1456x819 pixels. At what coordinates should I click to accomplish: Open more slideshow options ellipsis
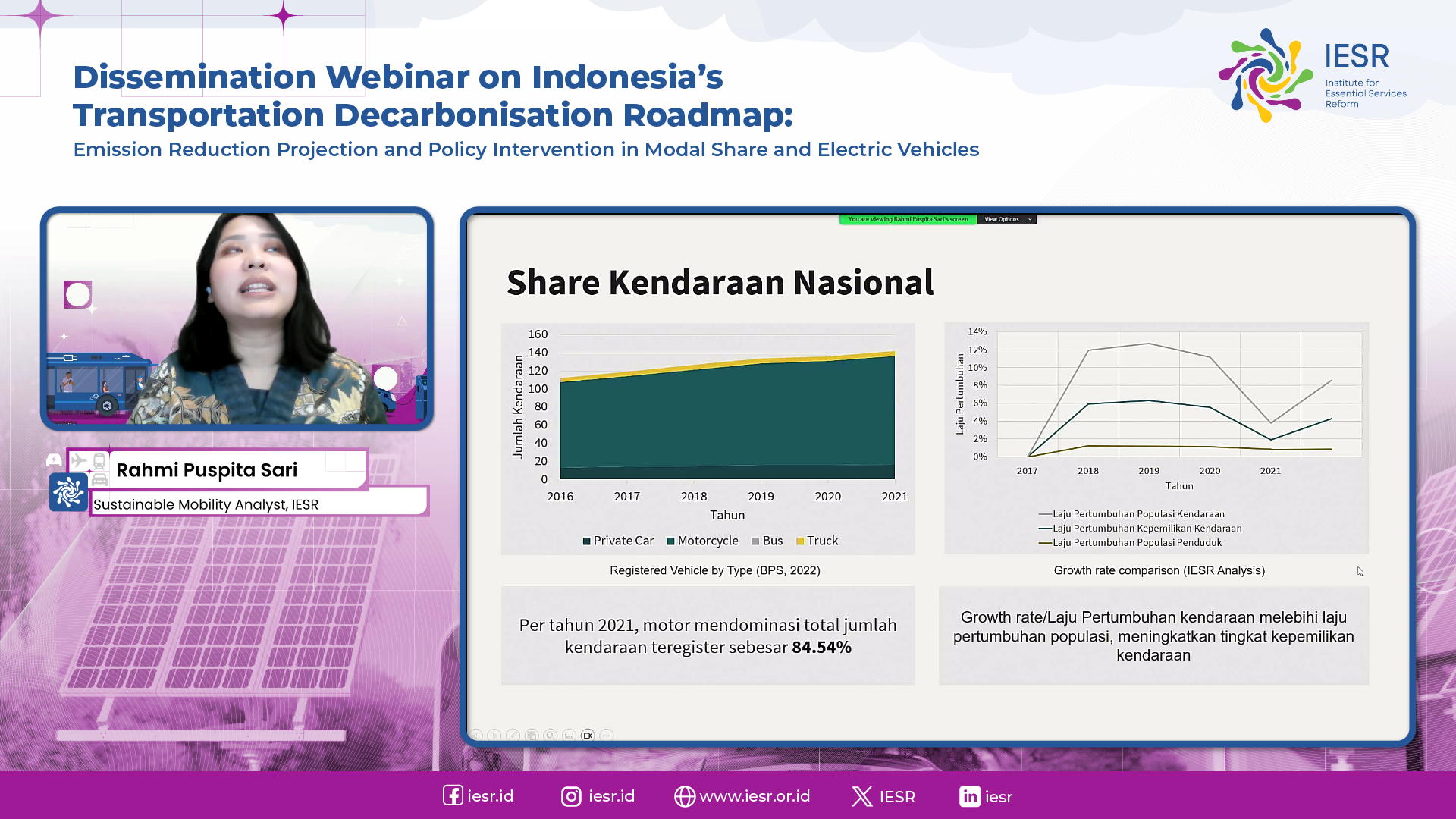607,735
